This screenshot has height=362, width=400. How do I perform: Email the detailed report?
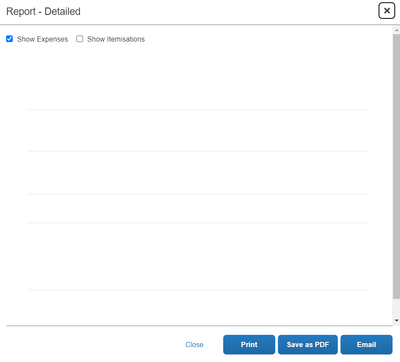366,345
